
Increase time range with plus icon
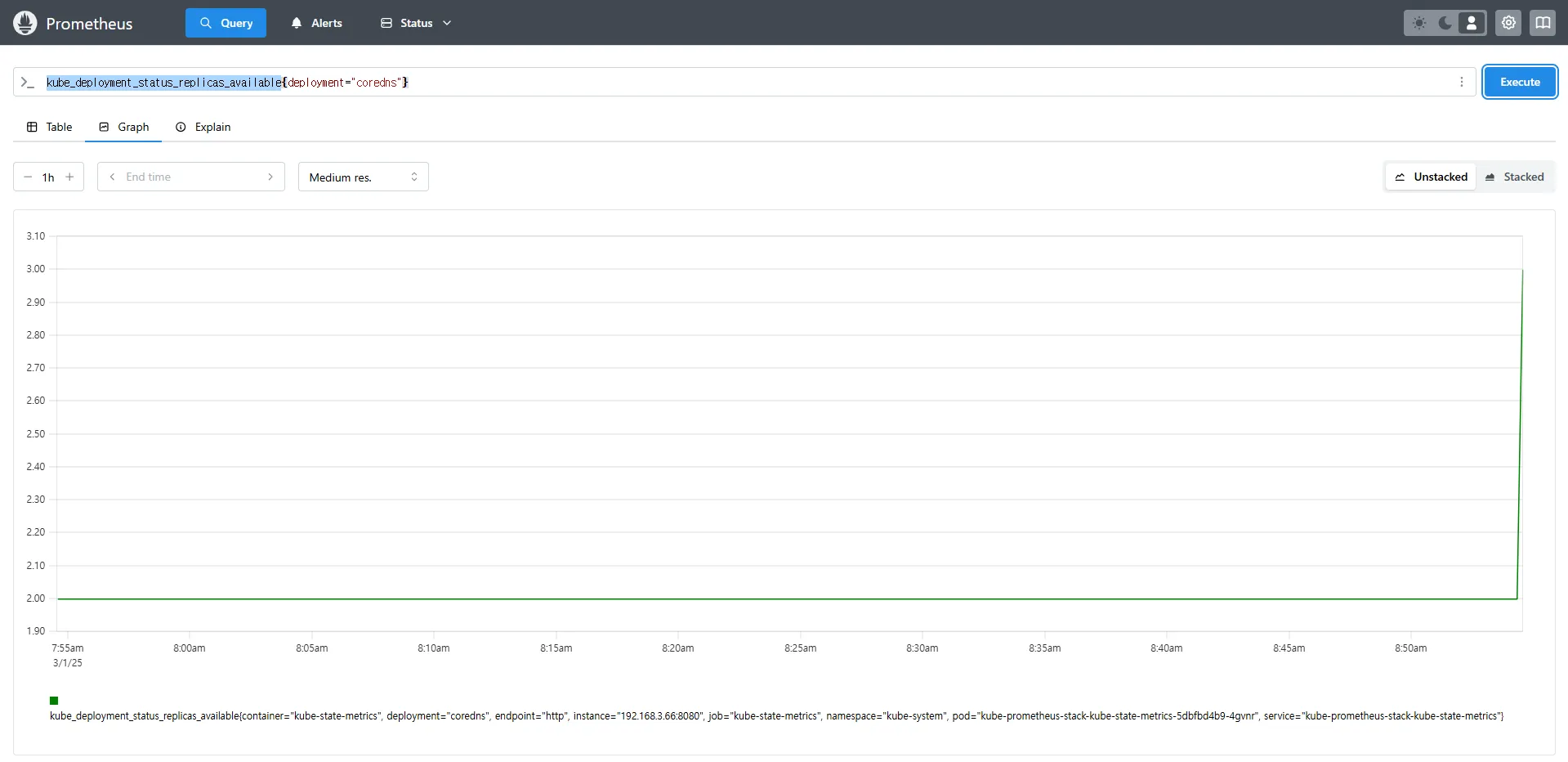click(x=69, y=177)
